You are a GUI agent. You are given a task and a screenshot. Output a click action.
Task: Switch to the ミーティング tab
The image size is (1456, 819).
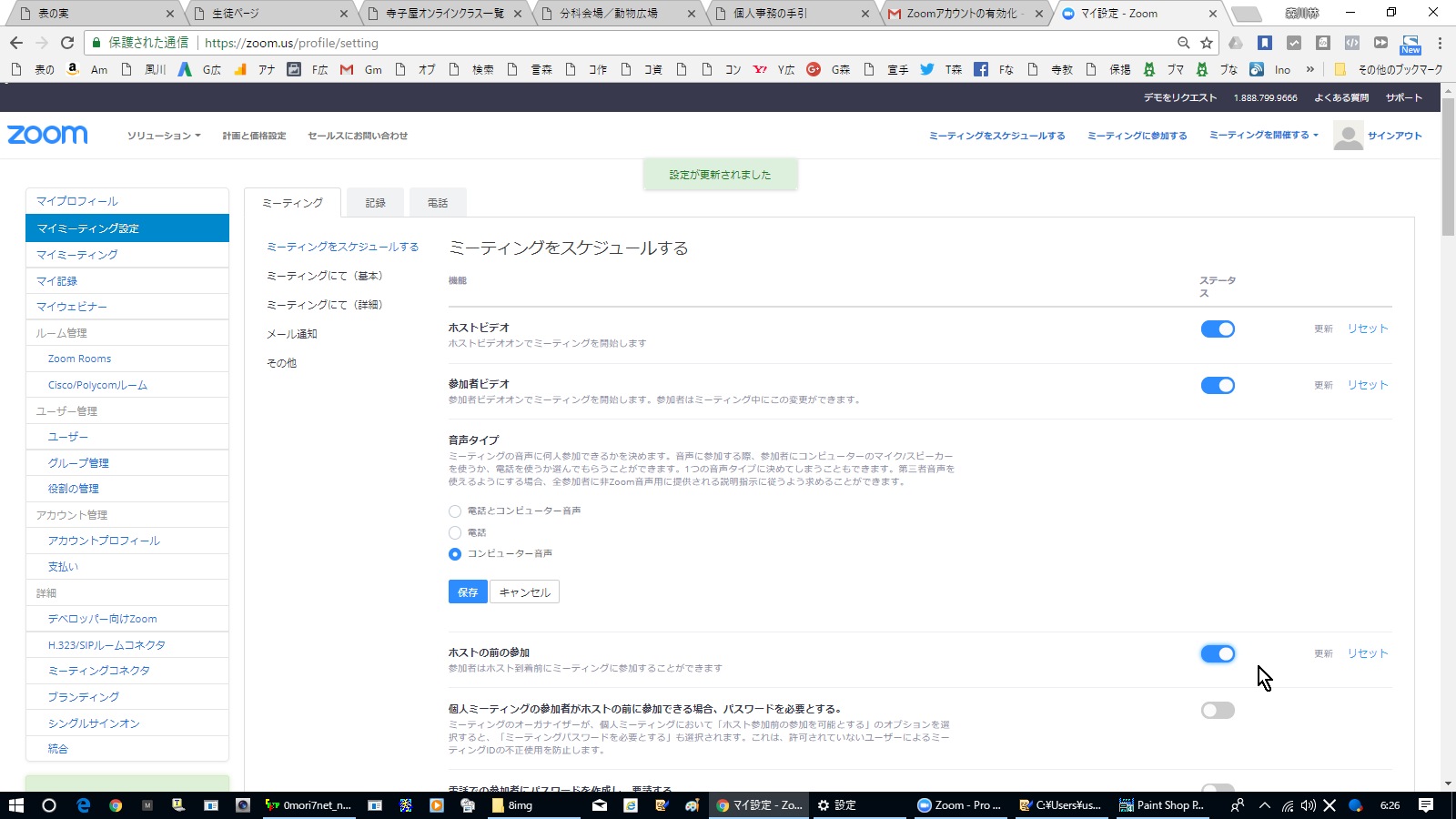pyautogui.click(x=292, y=203)
